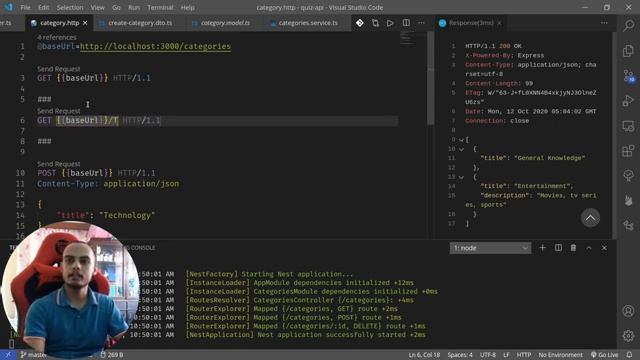Open the Explorer files icon

(x=629, y=51)
